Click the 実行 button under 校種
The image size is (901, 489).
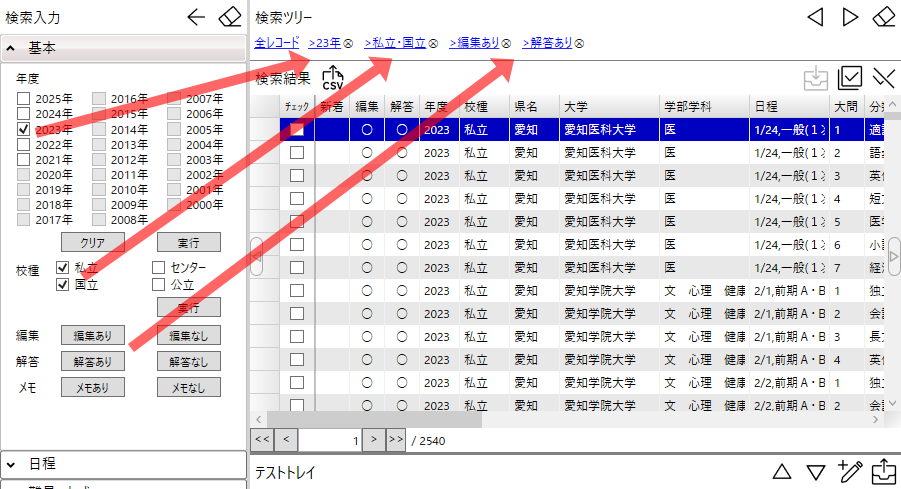point(188,307)
